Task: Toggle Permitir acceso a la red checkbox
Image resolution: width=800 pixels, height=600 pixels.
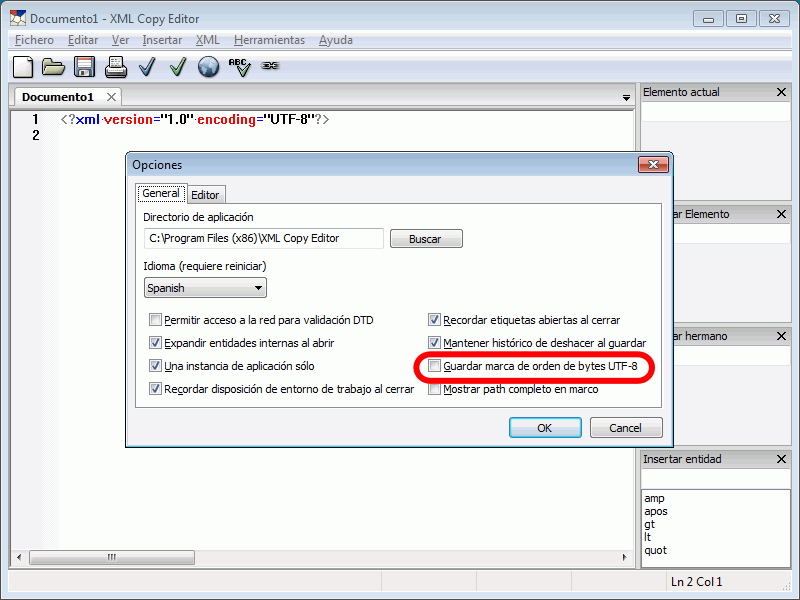Action: click(x=155, y=320)
